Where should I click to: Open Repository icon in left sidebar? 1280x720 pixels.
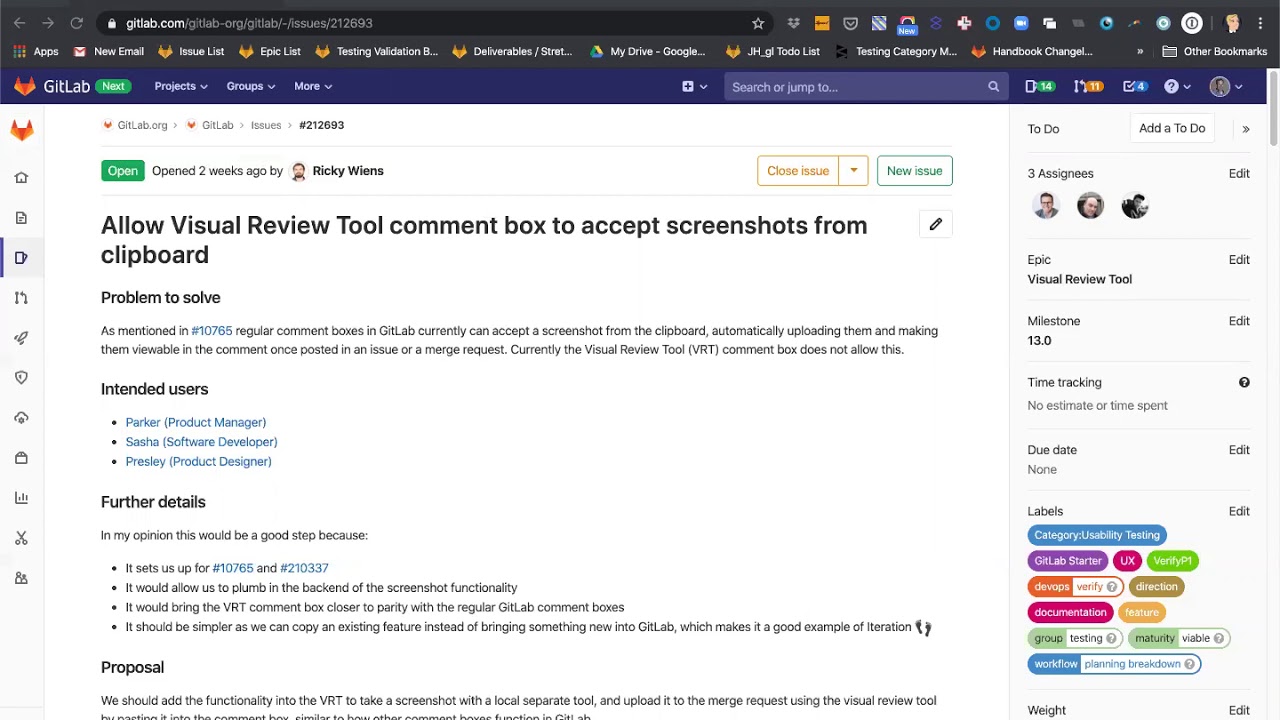click(x=21, y=218)
